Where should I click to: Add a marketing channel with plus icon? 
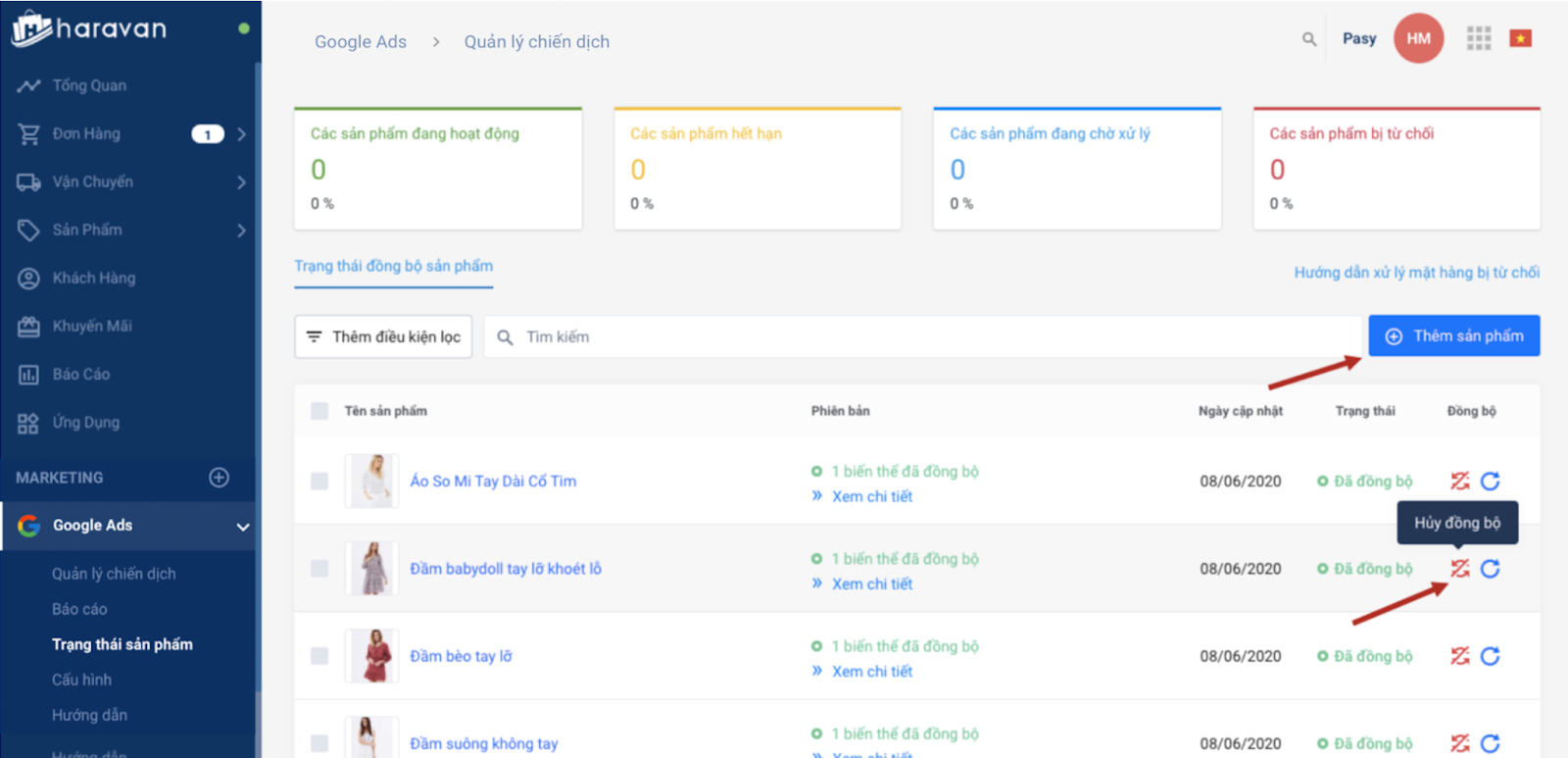point(219,478)
